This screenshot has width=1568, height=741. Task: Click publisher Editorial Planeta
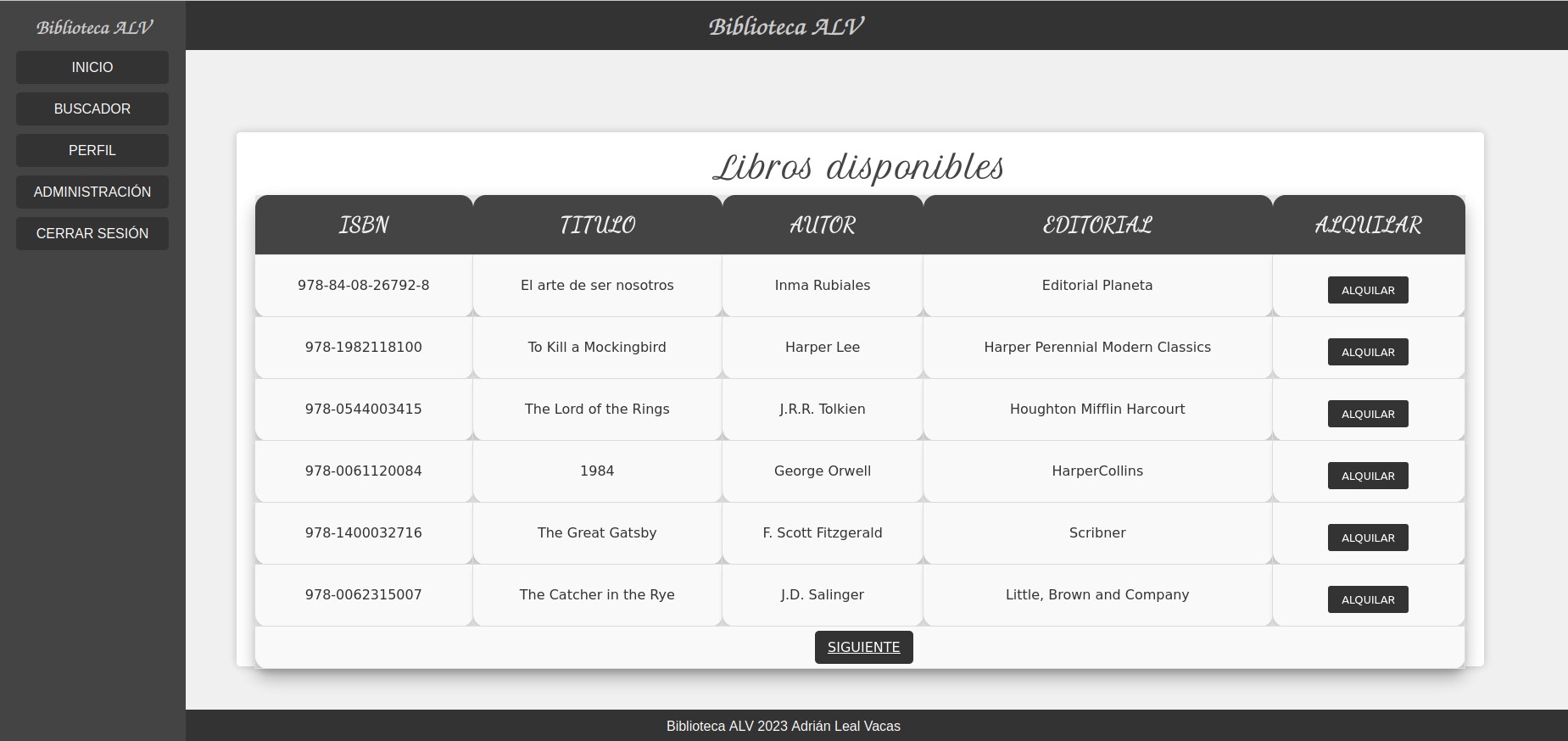(x=1097, y=285)
